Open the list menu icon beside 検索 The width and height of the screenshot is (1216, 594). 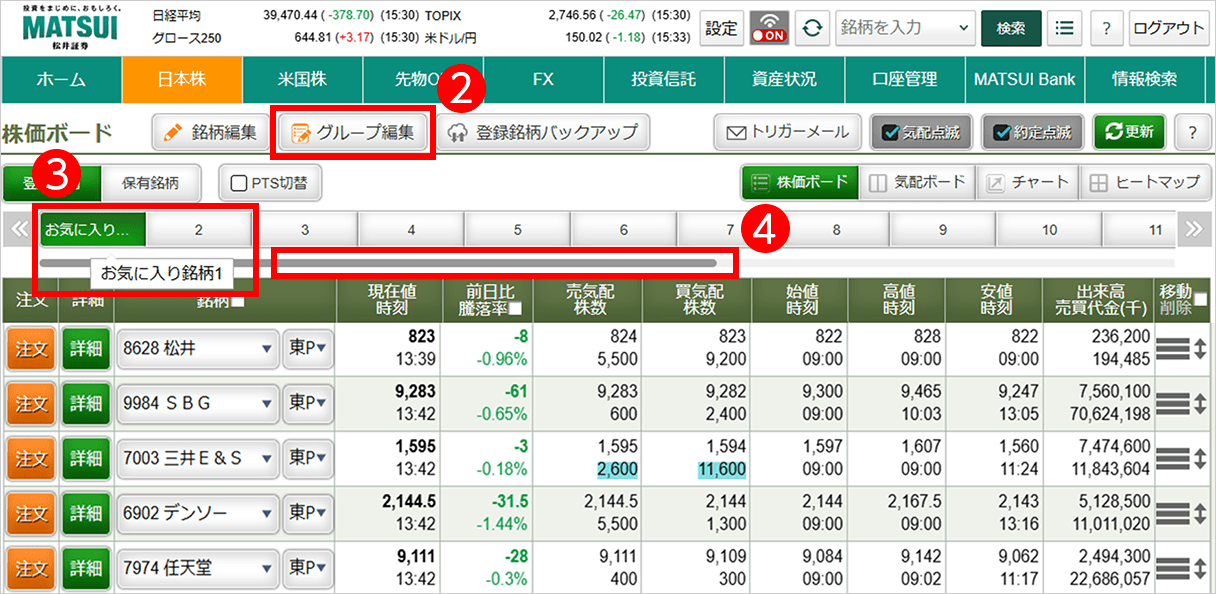[x=1066, y=28]
